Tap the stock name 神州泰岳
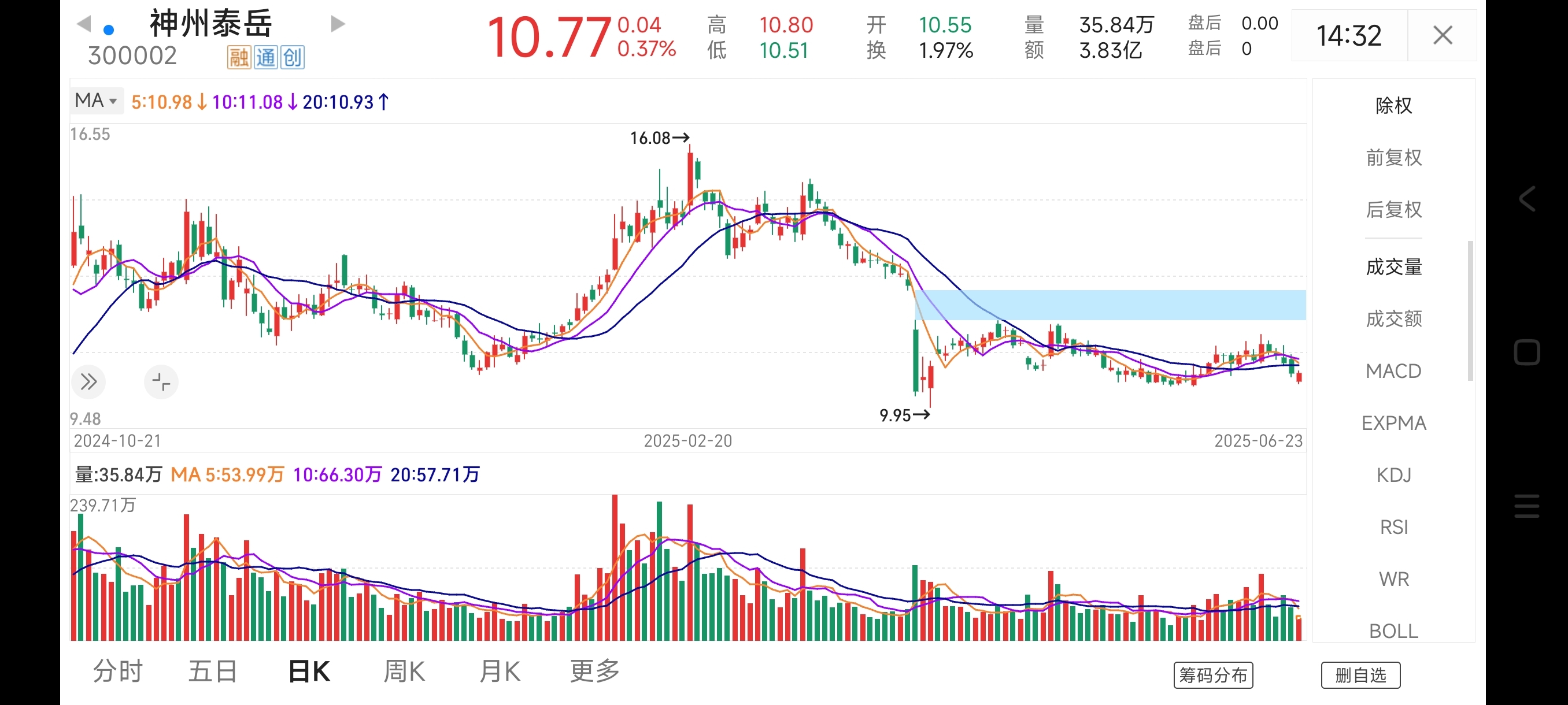Viewport: 1568px width, 705px height. 211,24
